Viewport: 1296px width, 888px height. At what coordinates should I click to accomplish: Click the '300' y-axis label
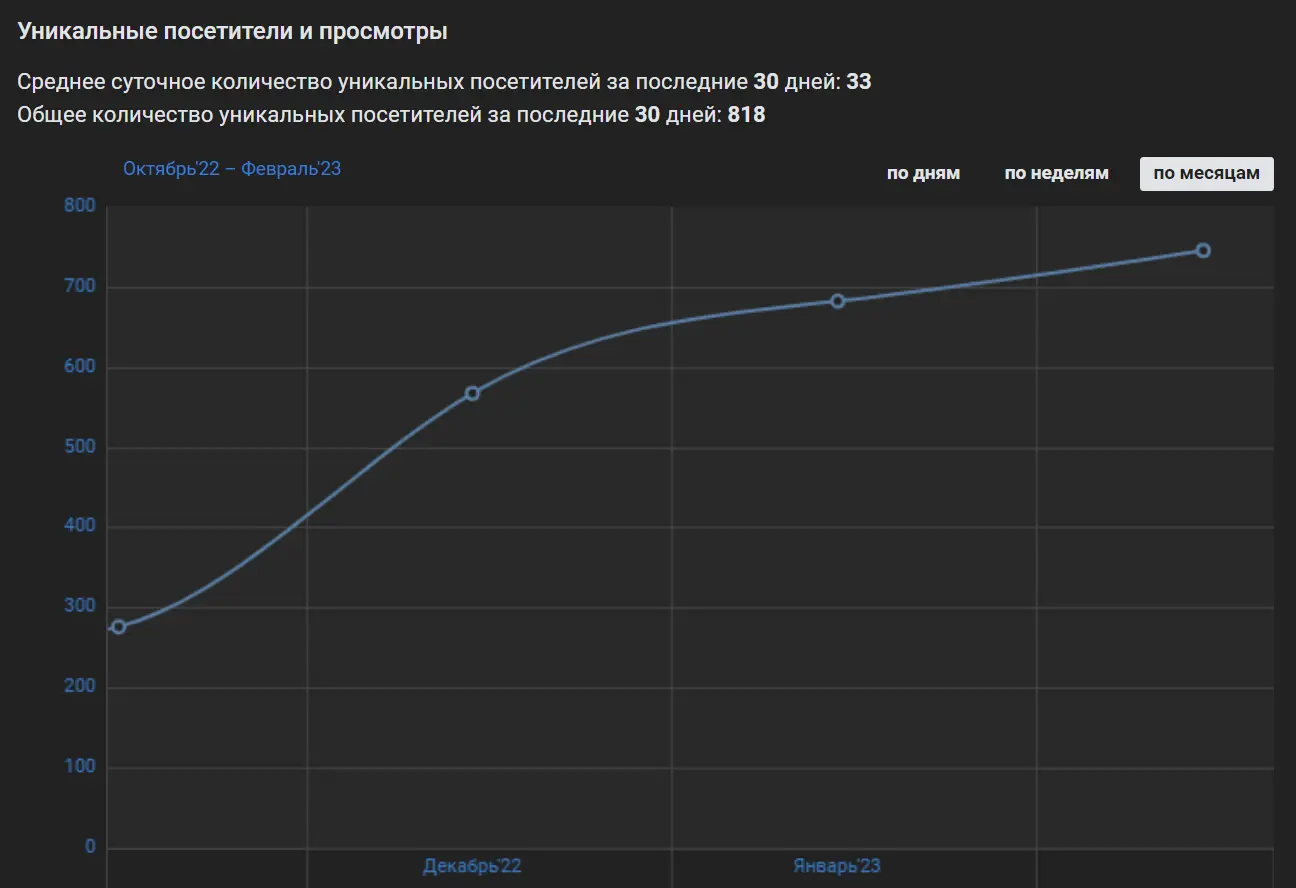click(x=80, y=607)
